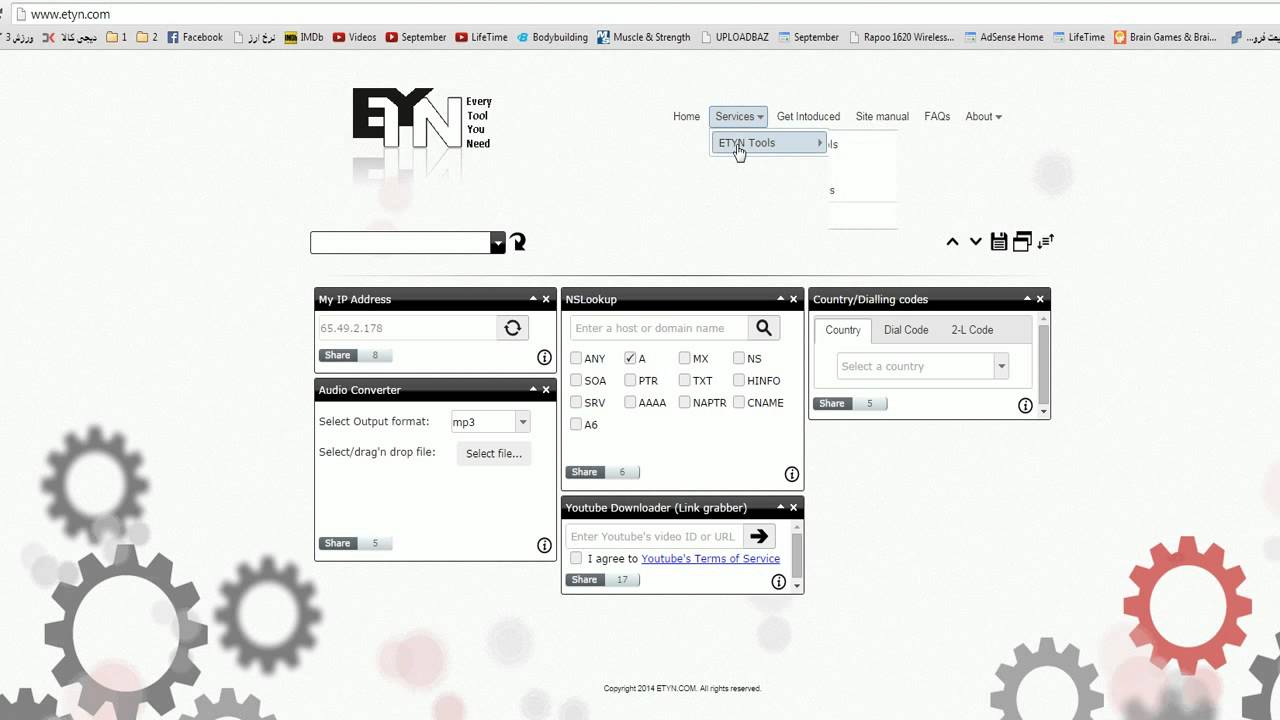
Task: Check the PTR record type
Action: pos(630,380)
